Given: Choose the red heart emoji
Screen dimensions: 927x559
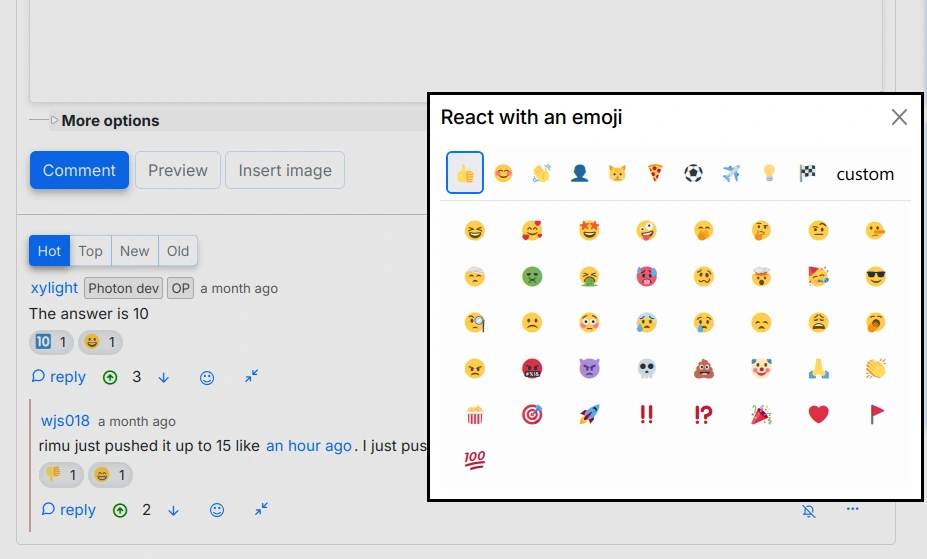Looking at the screenshot, I should click(x=818, y=414).
